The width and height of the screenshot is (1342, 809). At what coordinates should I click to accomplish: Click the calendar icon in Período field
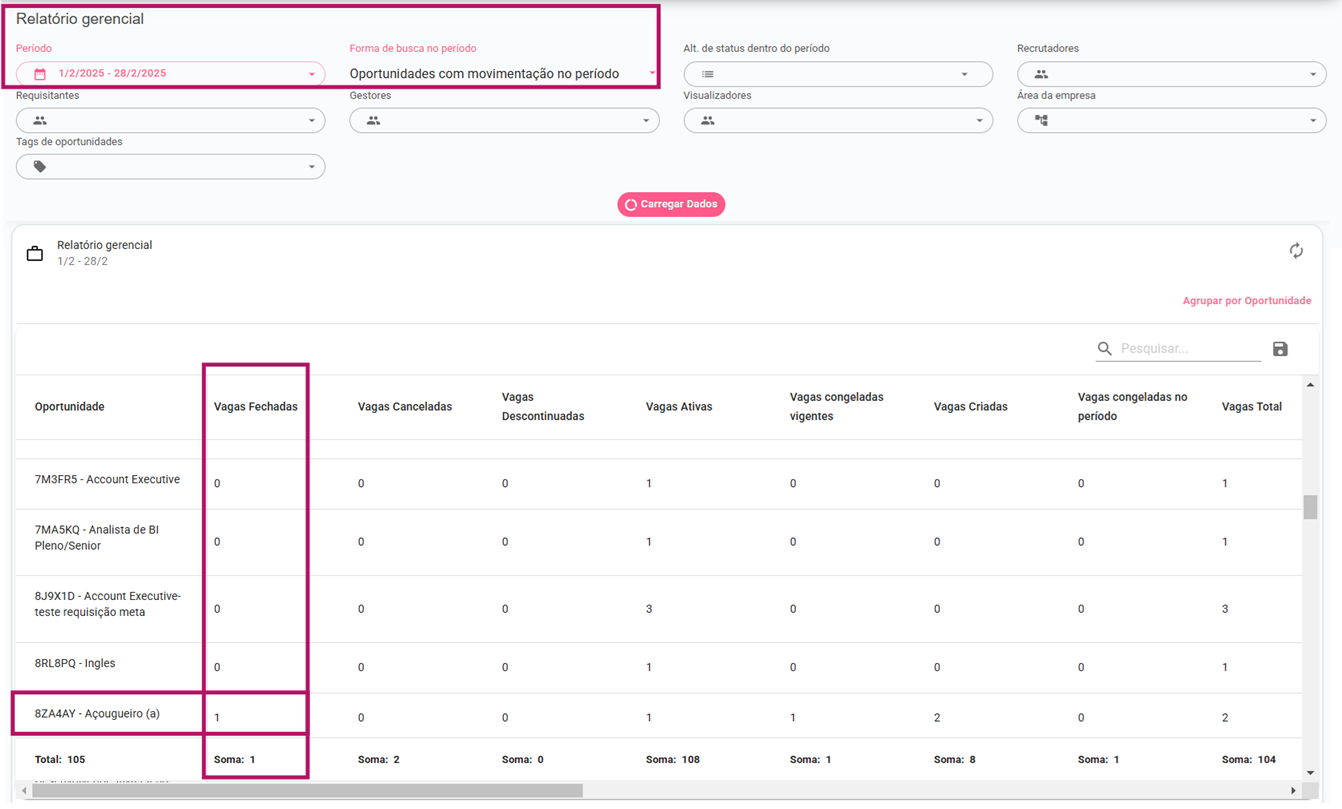(x=40, y=74)
